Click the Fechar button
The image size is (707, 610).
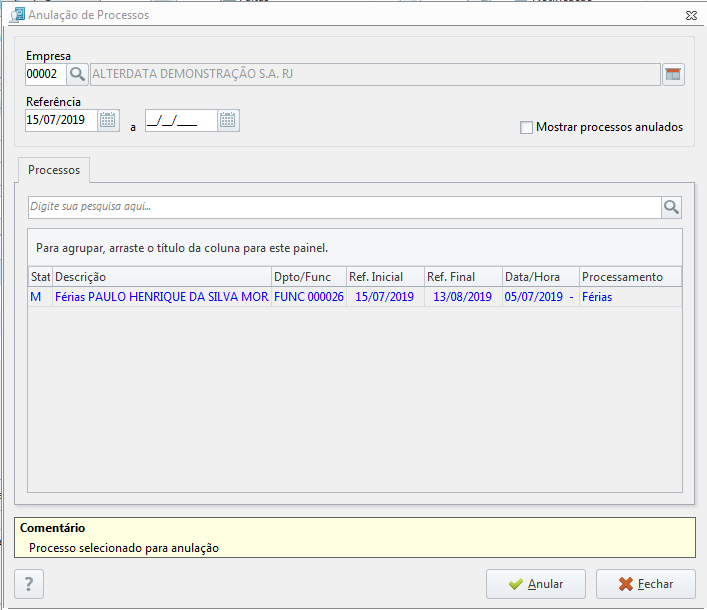646,584
